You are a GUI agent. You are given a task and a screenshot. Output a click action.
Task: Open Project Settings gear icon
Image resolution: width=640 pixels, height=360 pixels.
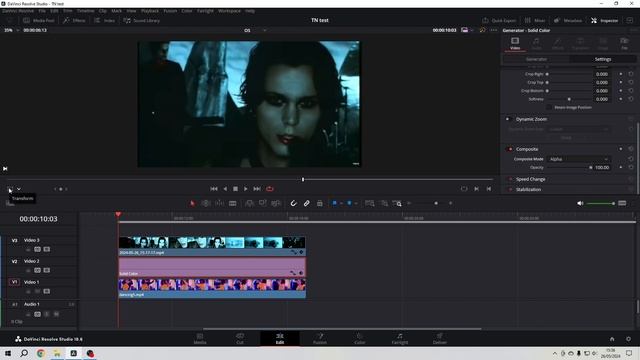(628, 339)
